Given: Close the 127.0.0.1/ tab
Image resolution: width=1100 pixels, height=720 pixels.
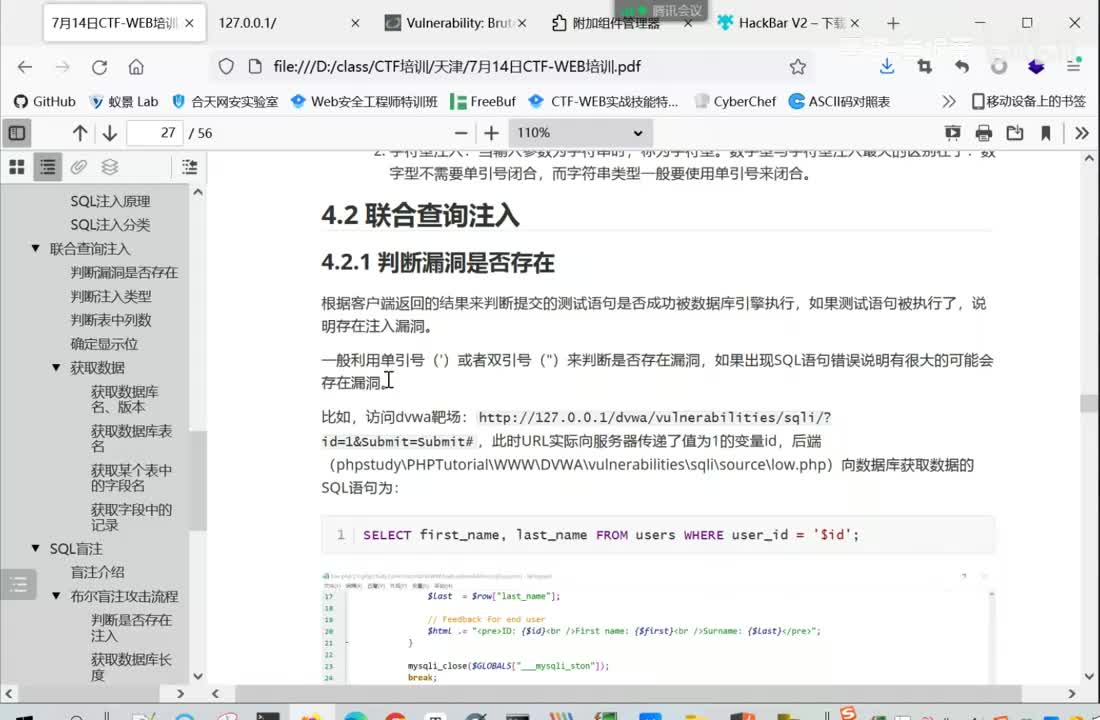Looking at the screenshot, I should (355, 23).
